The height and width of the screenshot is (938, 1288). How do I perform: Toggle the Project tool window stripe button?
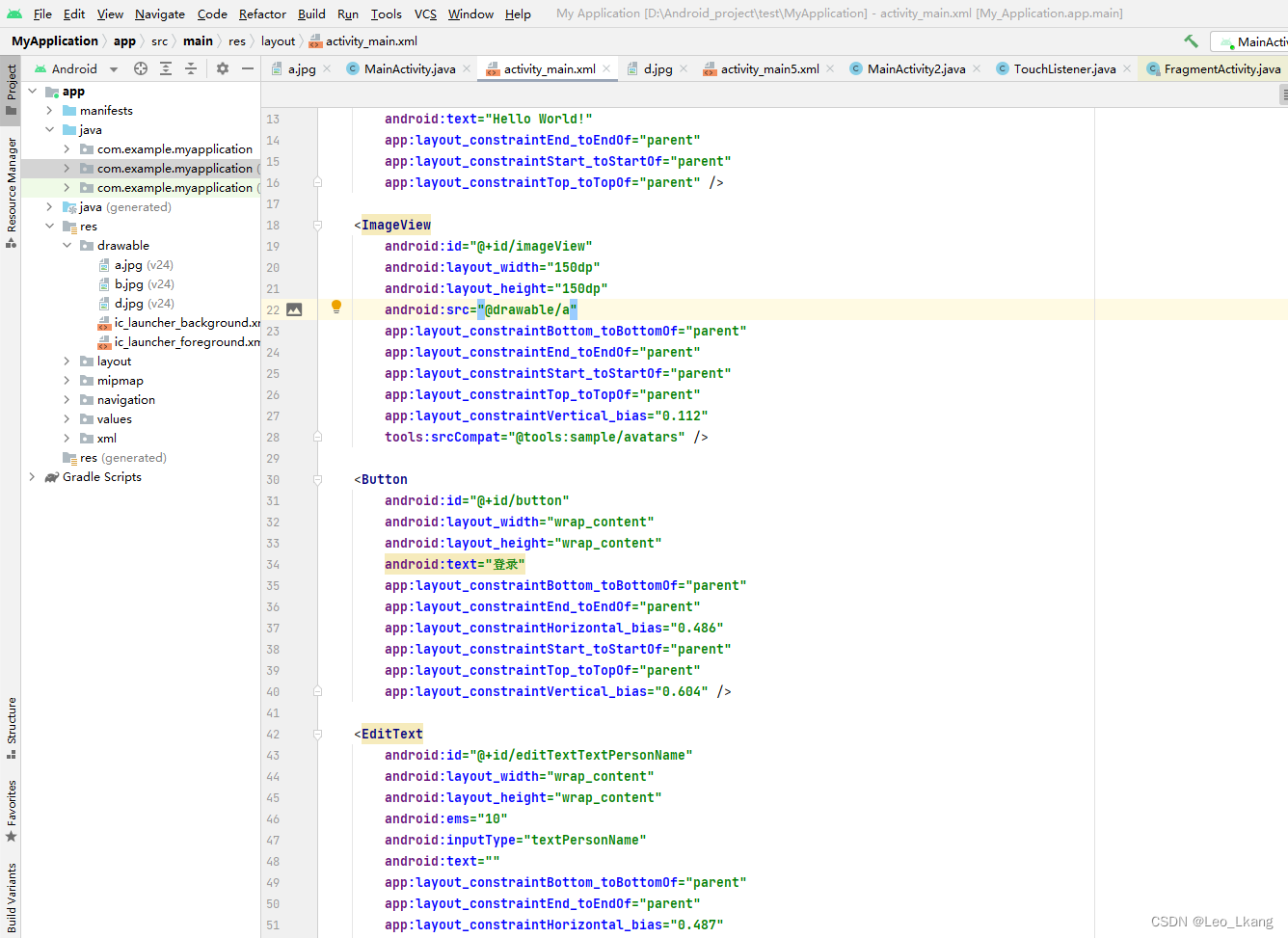tap(11, 90)
